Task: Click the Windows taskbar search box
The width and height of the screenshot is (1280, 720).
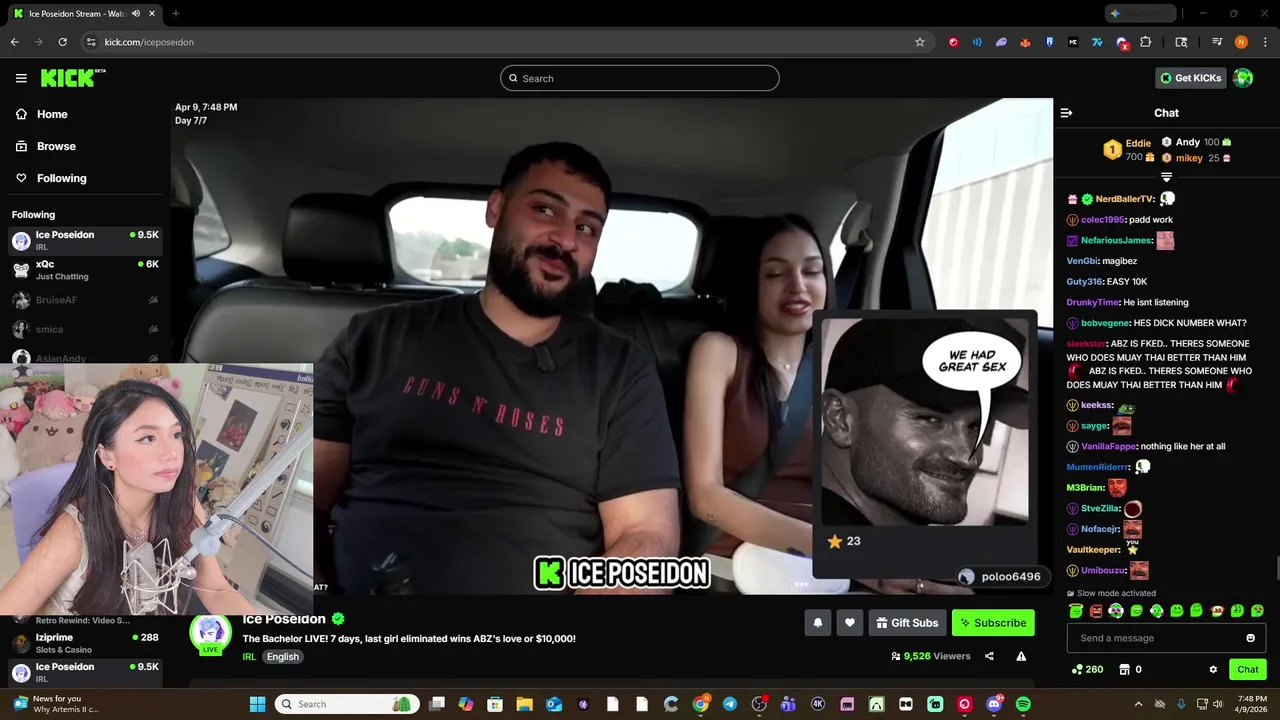Action: coord(347,704)
